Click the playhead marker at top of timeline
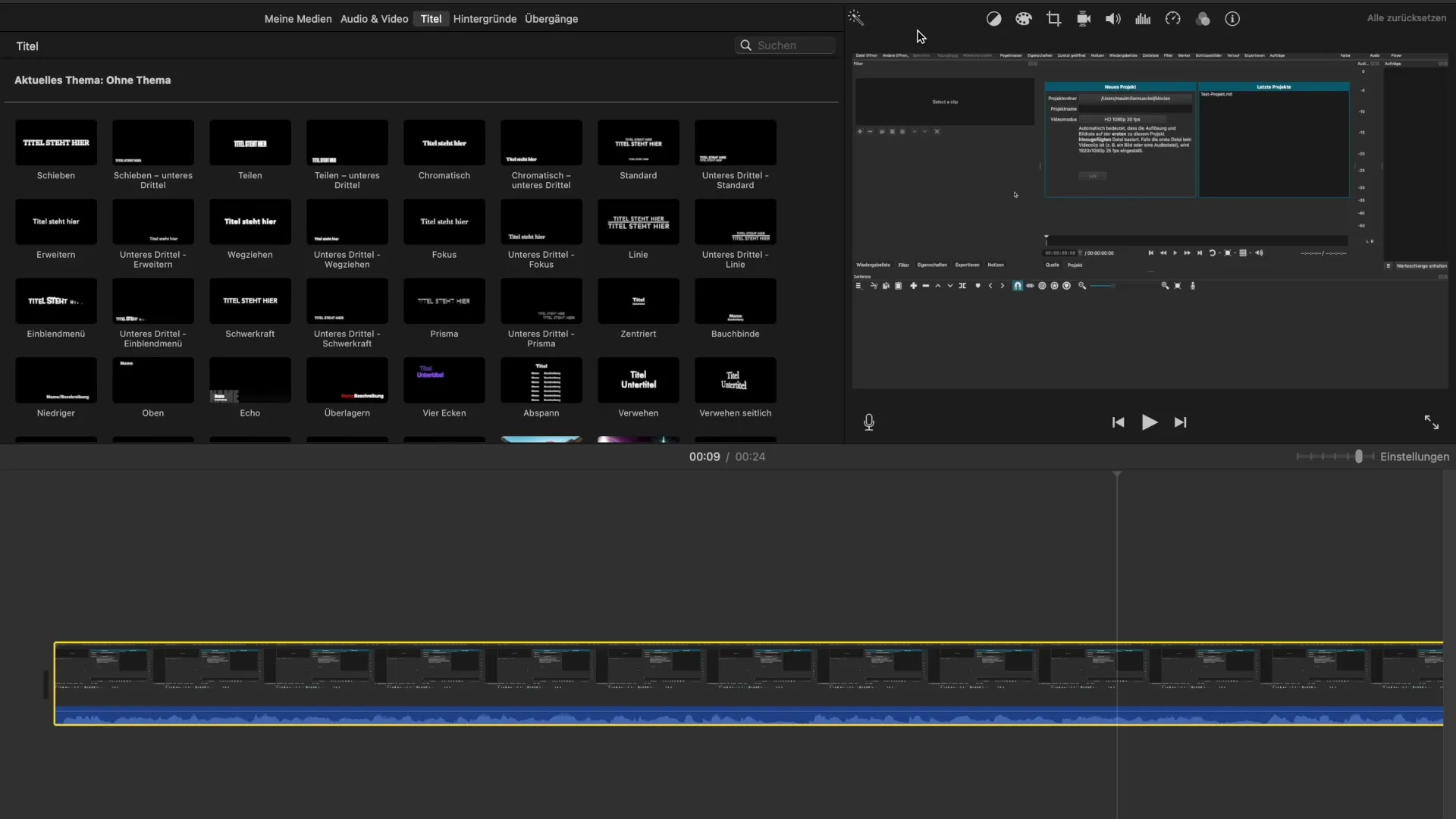1456x819 pixels. 1117,474
